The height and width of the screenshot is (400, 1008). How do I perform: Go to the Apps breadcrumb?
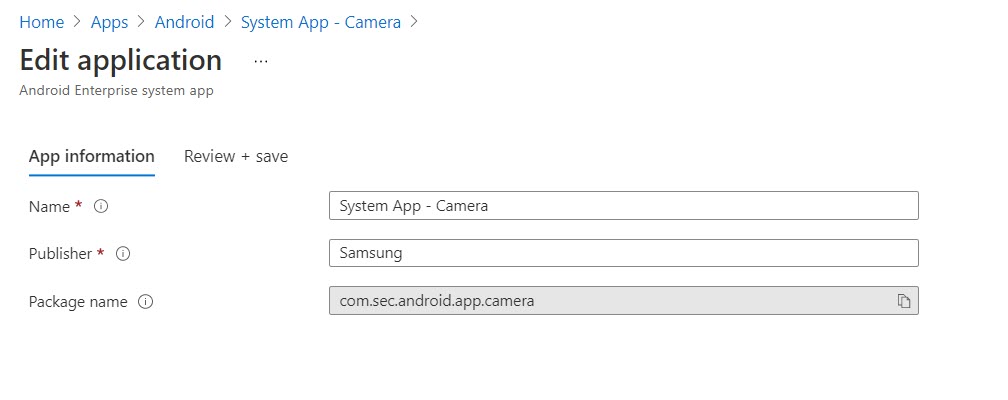pos(109,22)
